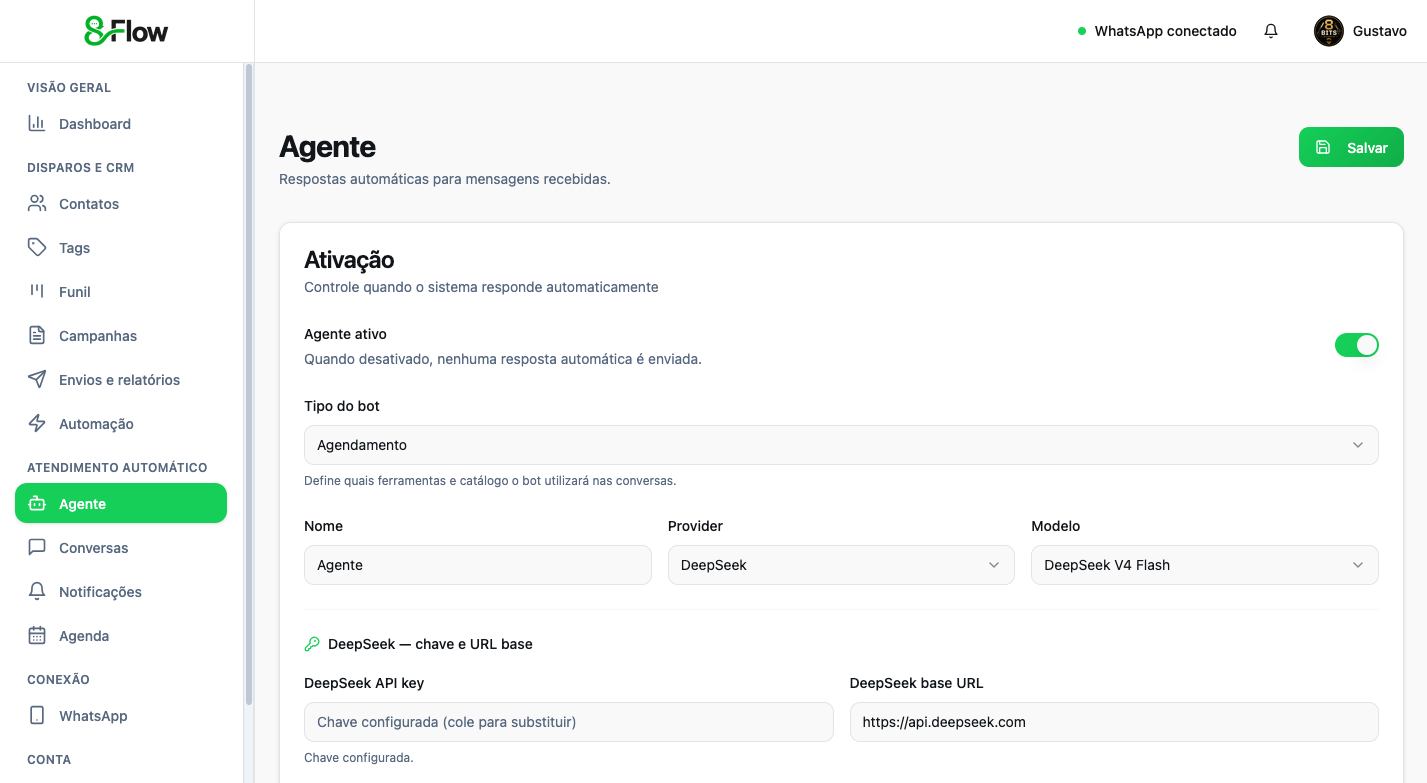The height and width of the screenshot is (783, 1427).
Task: Click the Dashboard bar chart icon
Action: [x=37, y=124]
